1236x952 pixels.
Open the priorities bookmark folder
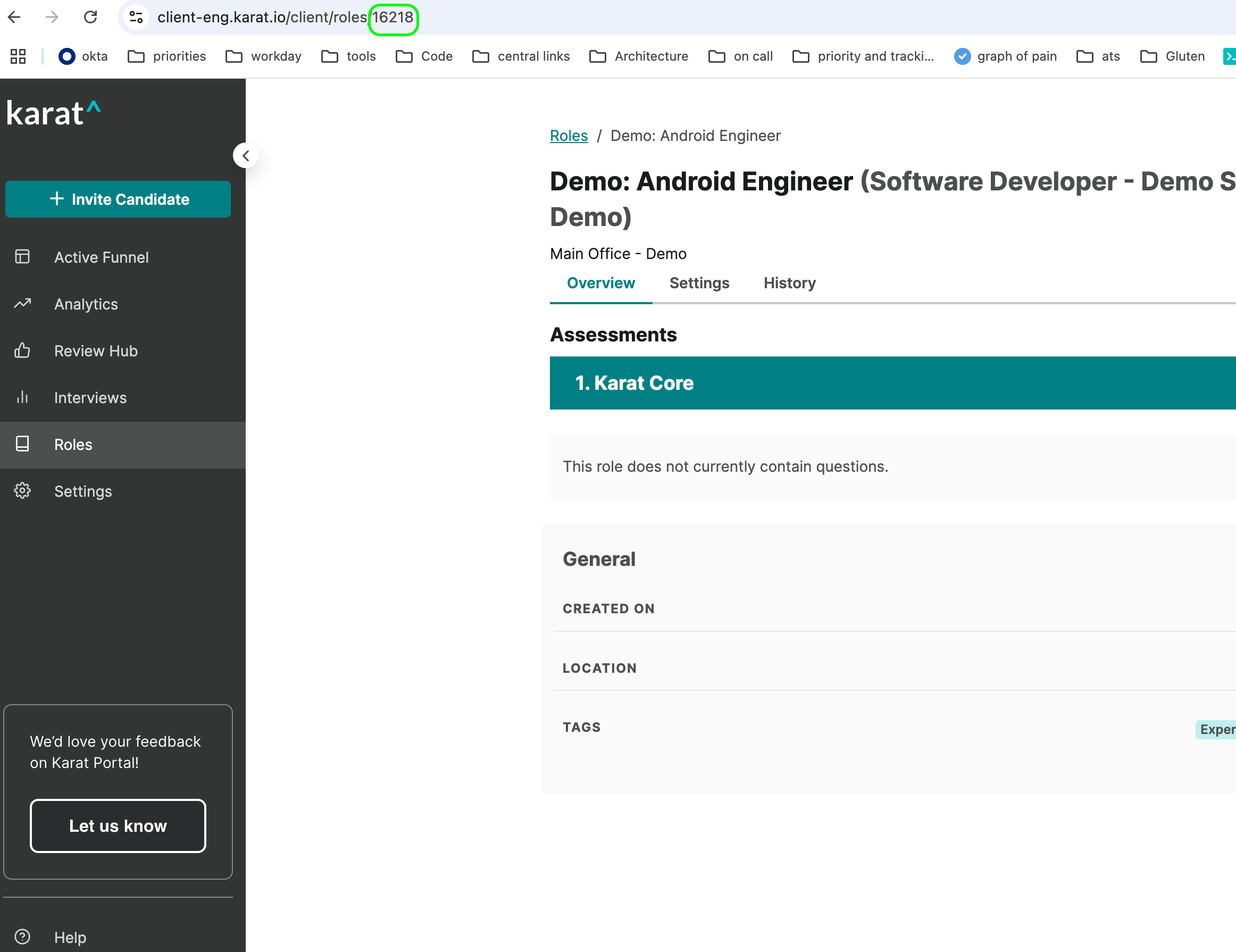pyautogui.click(x=167, y=56)
